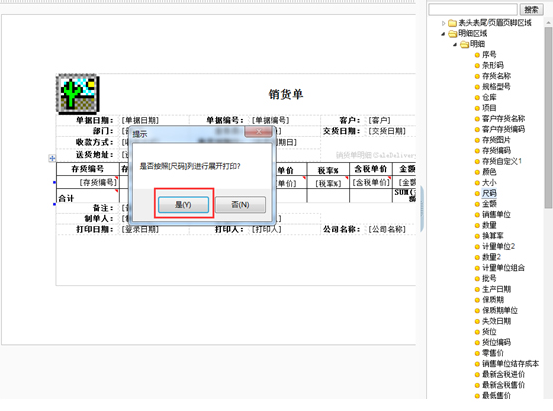553x411 pixels.
Task: Collapse the 明细区域 tree node
Action: tap(443, 34)
